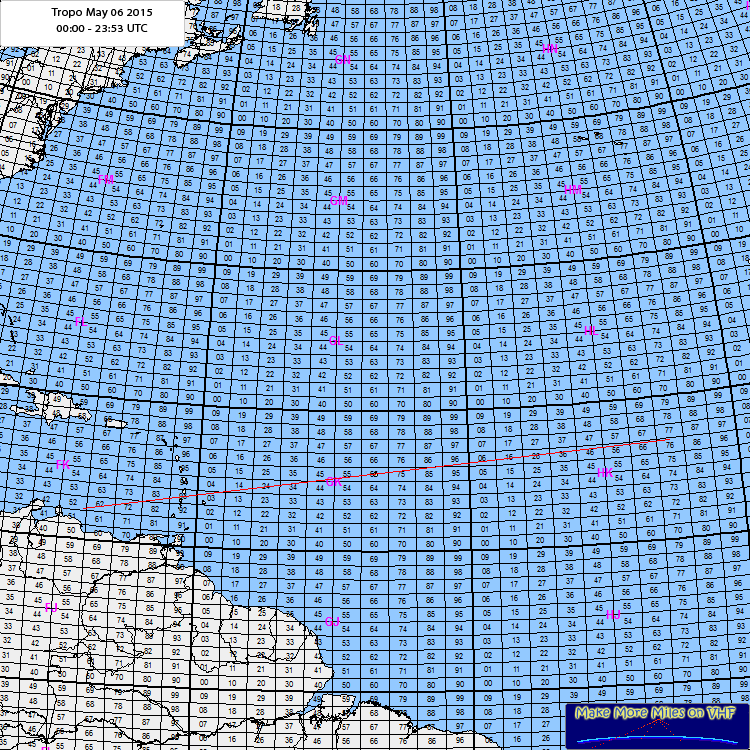
Task: Click the HJ field label
Action: click(613, 613)
